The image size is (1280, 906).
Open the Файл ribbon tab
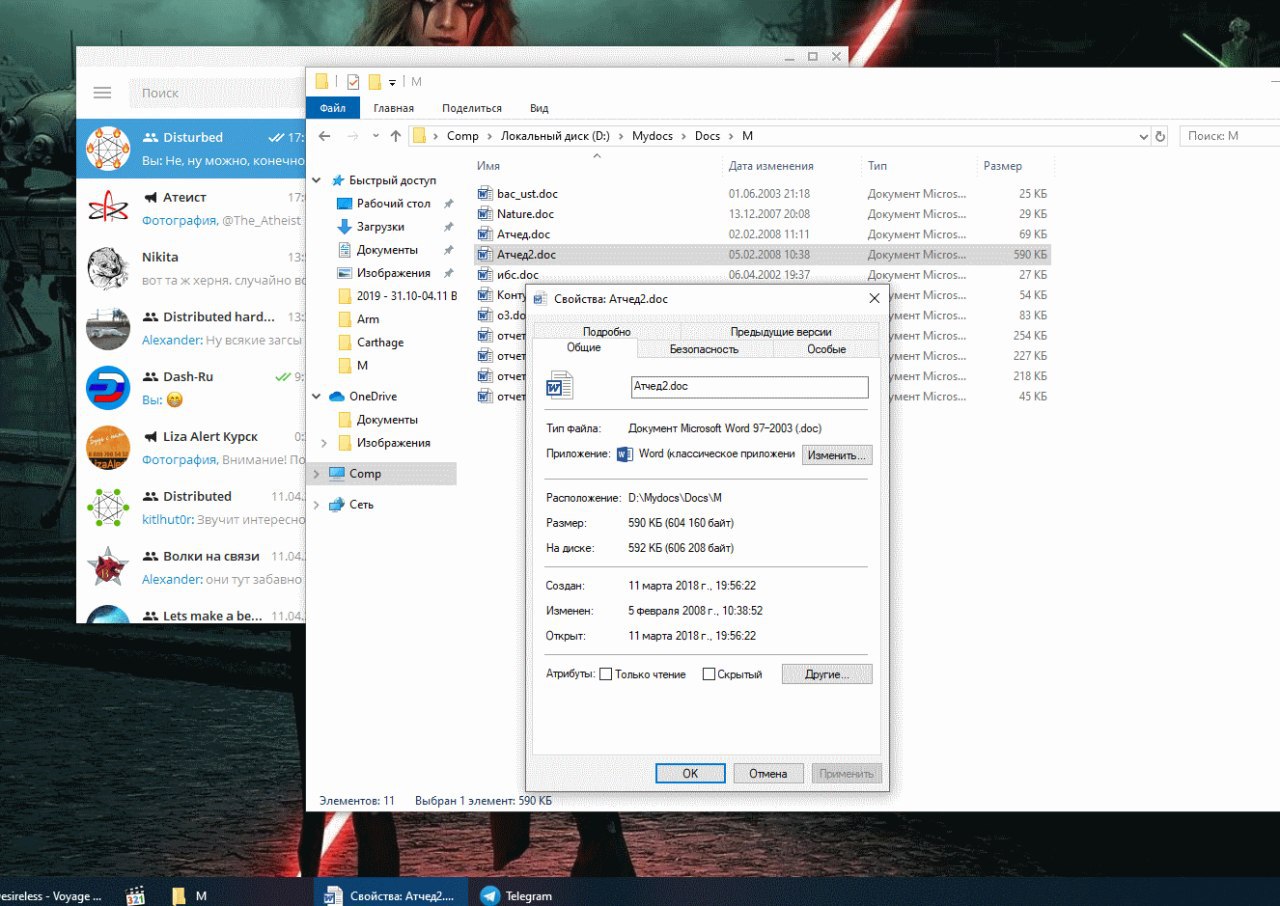point(333,108)
